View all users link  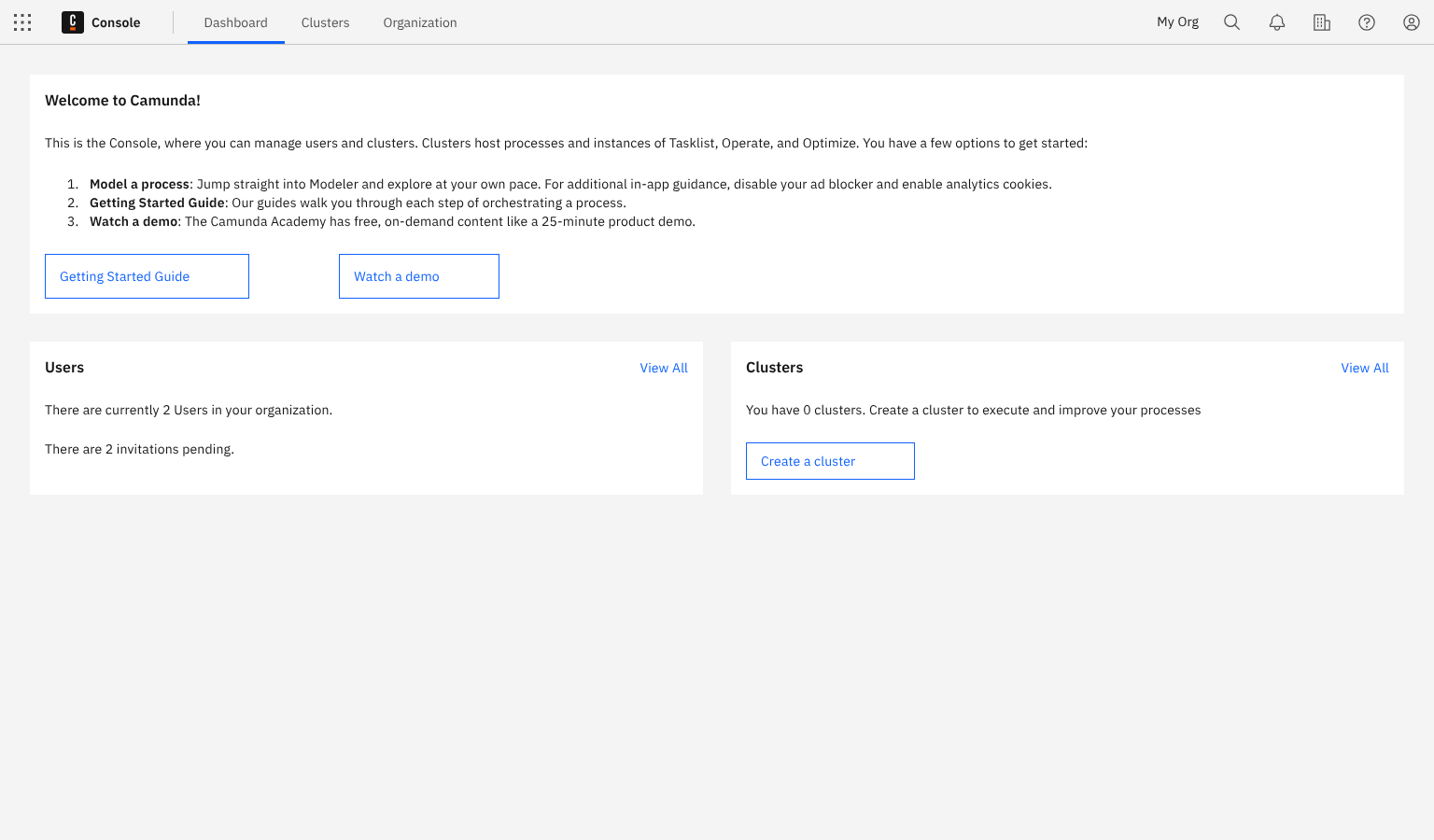point(663,368)
